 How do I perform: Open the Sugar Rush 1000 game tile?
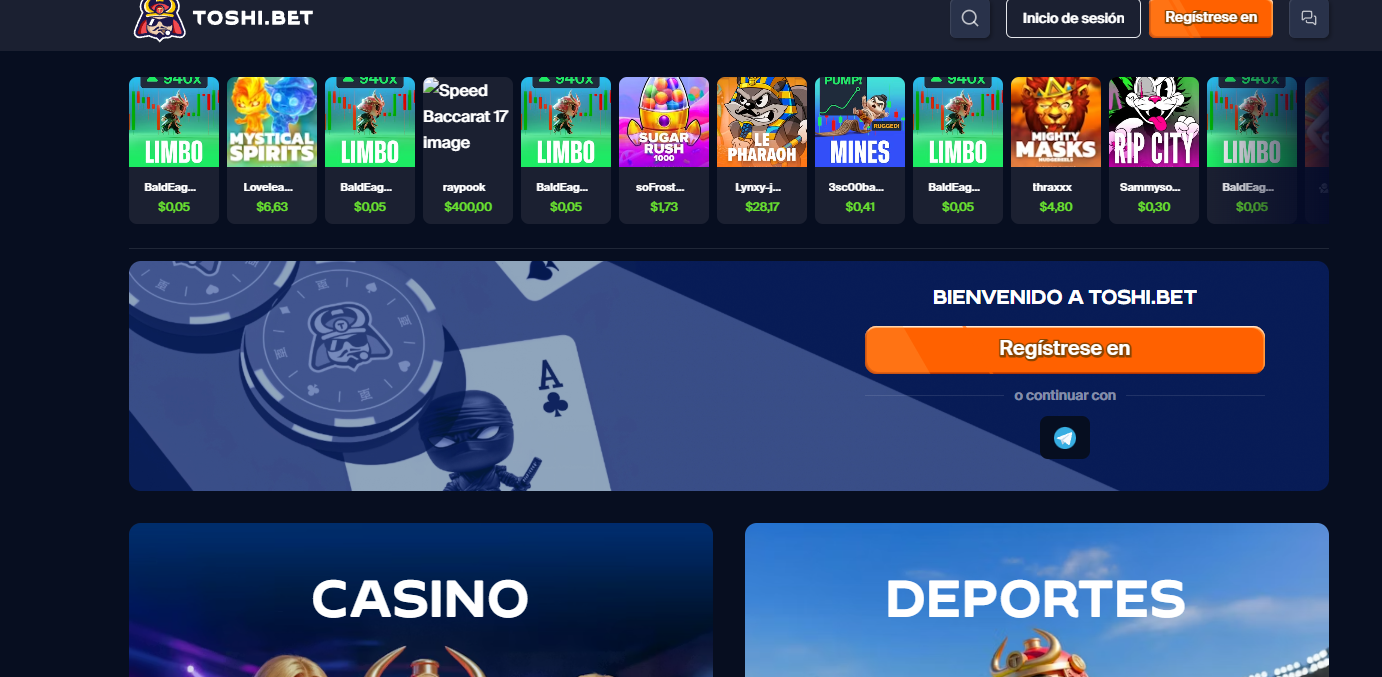(664, 122)
